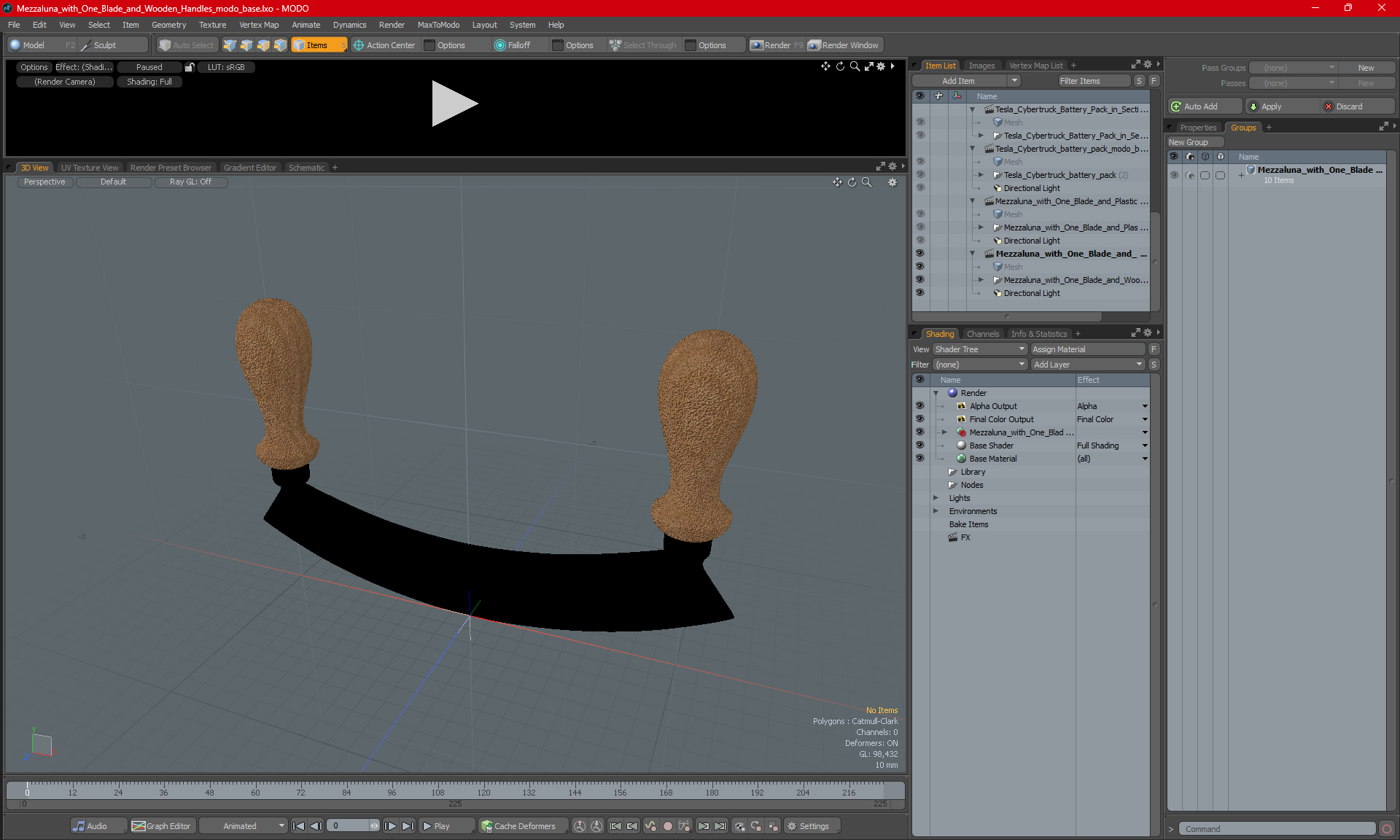Click the preview zoom magnifier icon

tap(855, 66)
